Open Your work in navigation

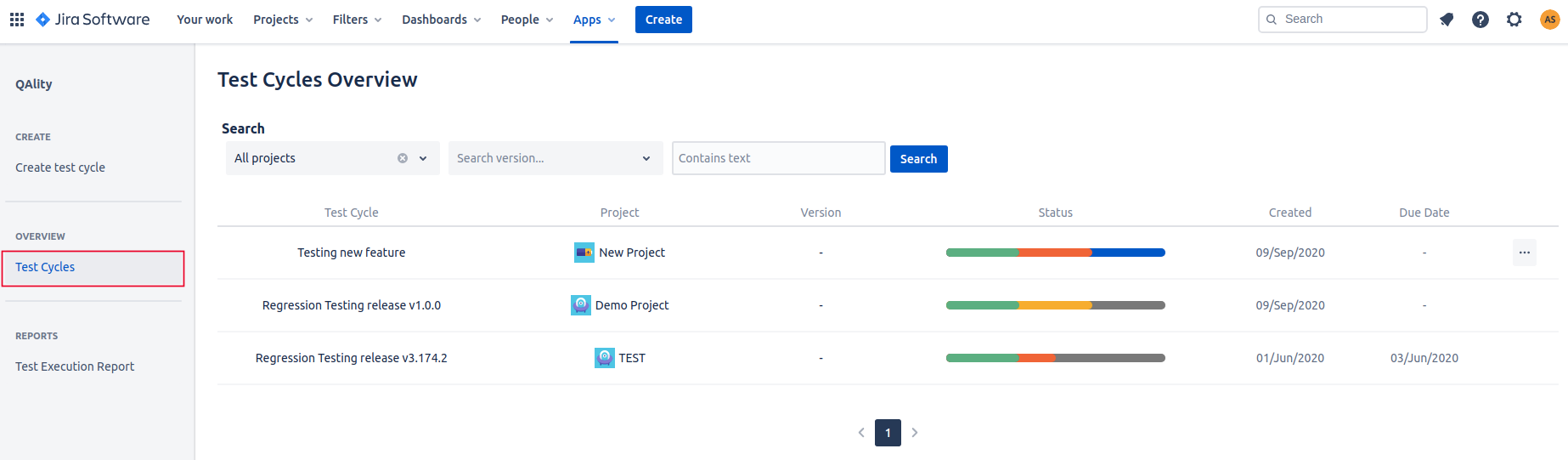pos(205,20)
